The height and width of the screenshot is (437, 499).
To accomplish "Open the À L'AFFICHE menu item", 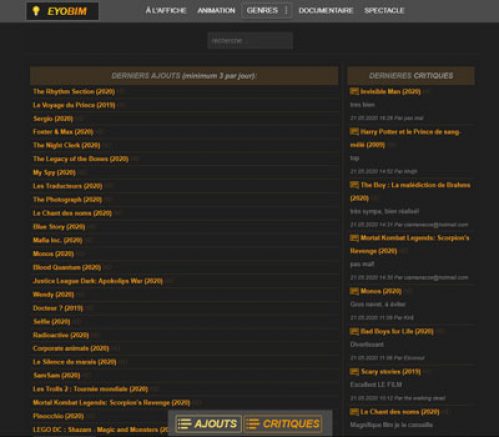I will point(166,11).
